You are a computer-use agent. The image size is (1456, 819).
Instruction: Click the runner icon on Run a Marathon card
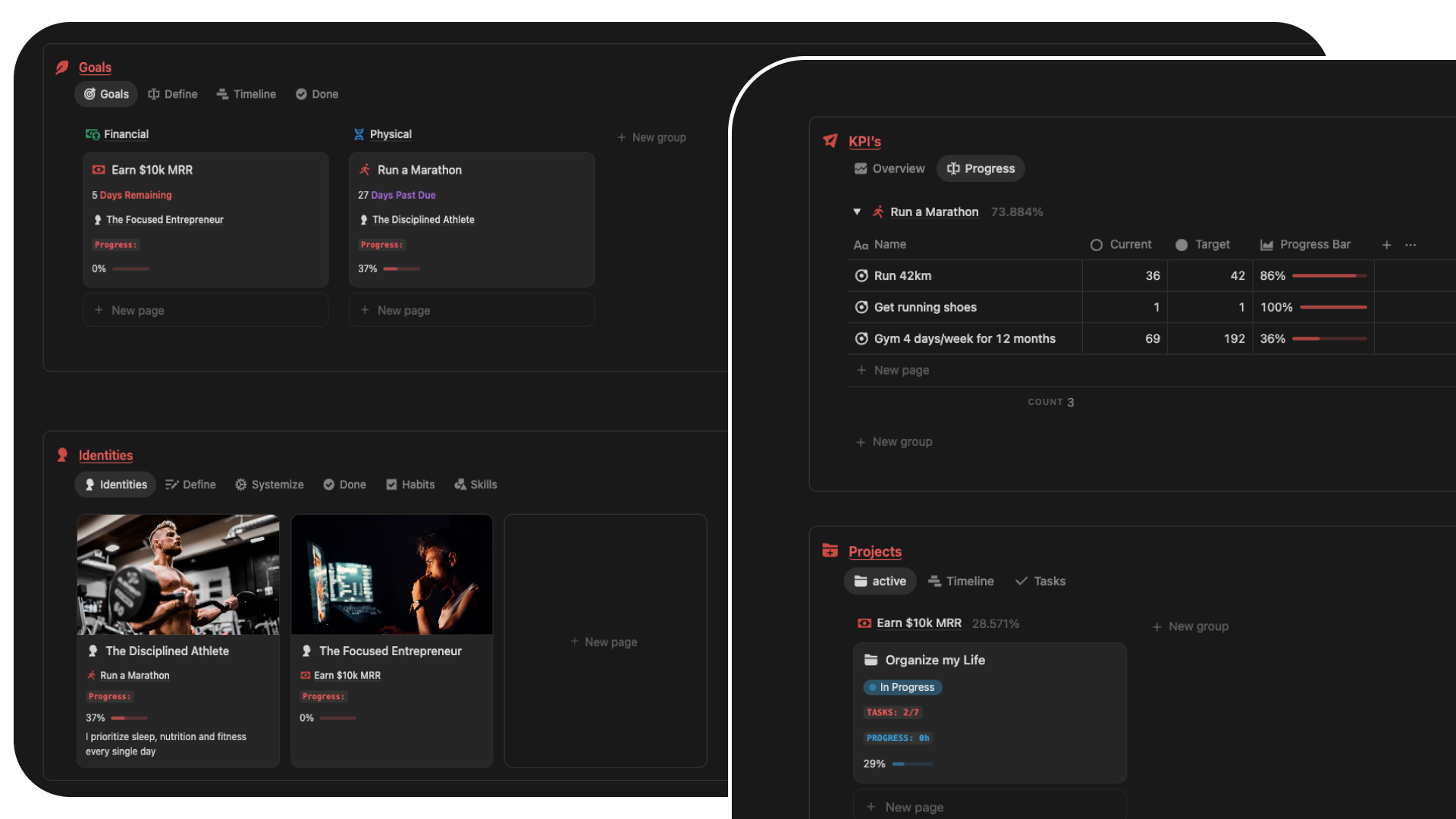pos(365,170)
